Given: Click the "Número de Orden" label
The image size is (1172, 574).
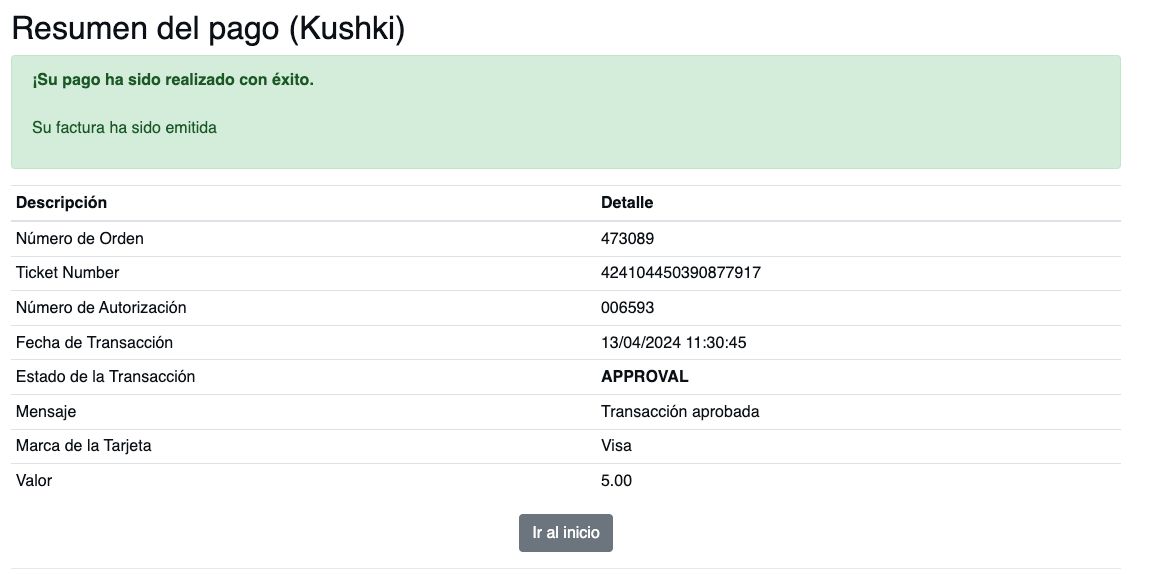Looking at the screenshot, I should click(80, 239).
